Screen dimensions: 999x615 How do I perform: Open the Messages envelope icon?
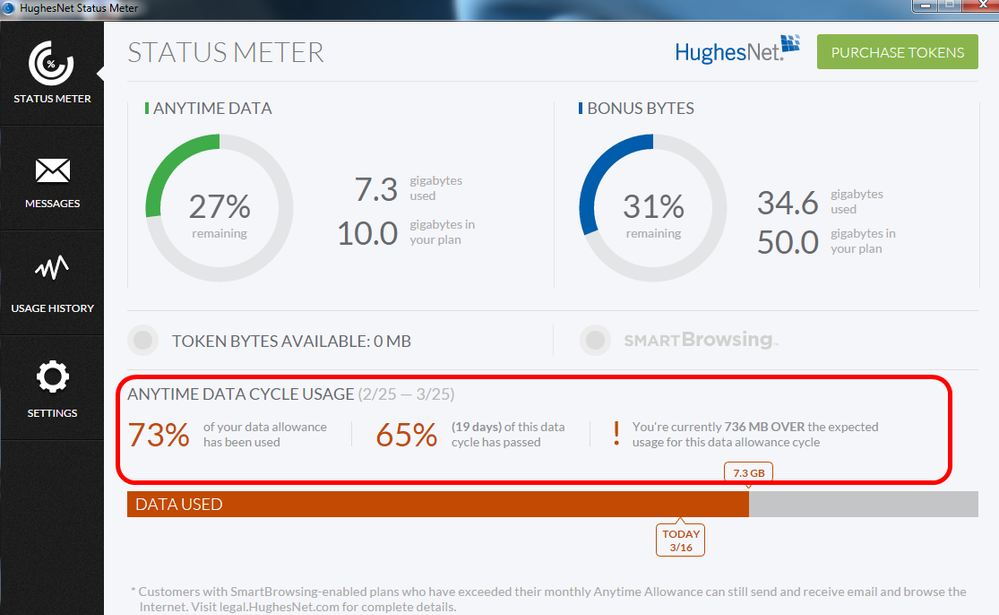(x=52, y=171)
